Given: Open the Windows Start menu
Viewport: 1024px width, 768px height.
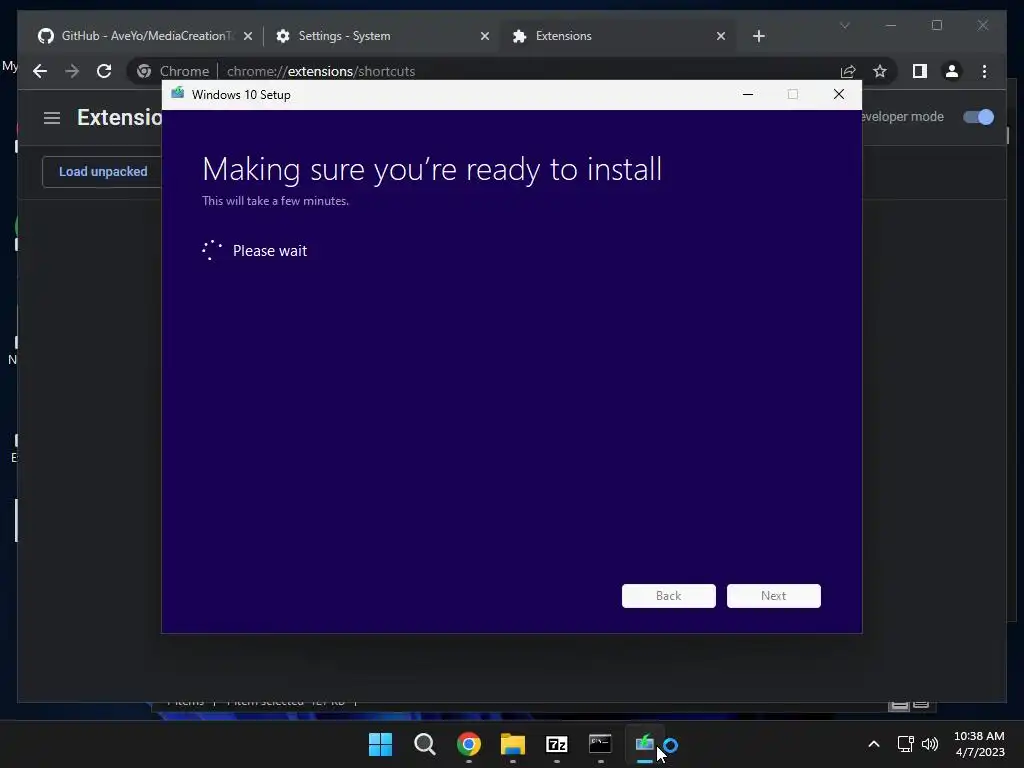Looking at the screenshot, I should pyautogui.click(x=380, y=744).
